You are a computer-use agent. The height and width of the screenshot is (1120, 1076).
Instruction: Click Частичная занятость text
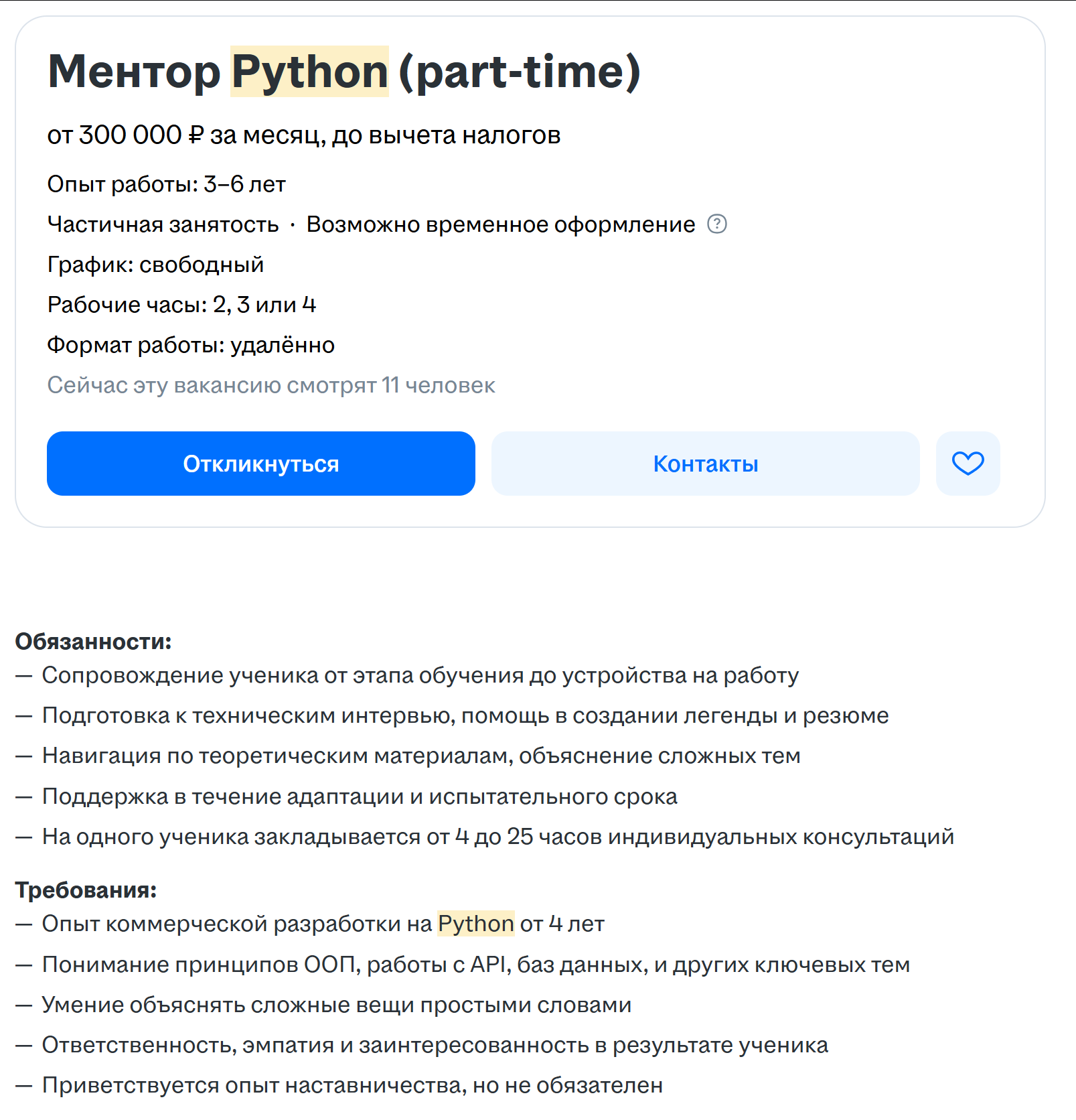(x=163, y=224)
